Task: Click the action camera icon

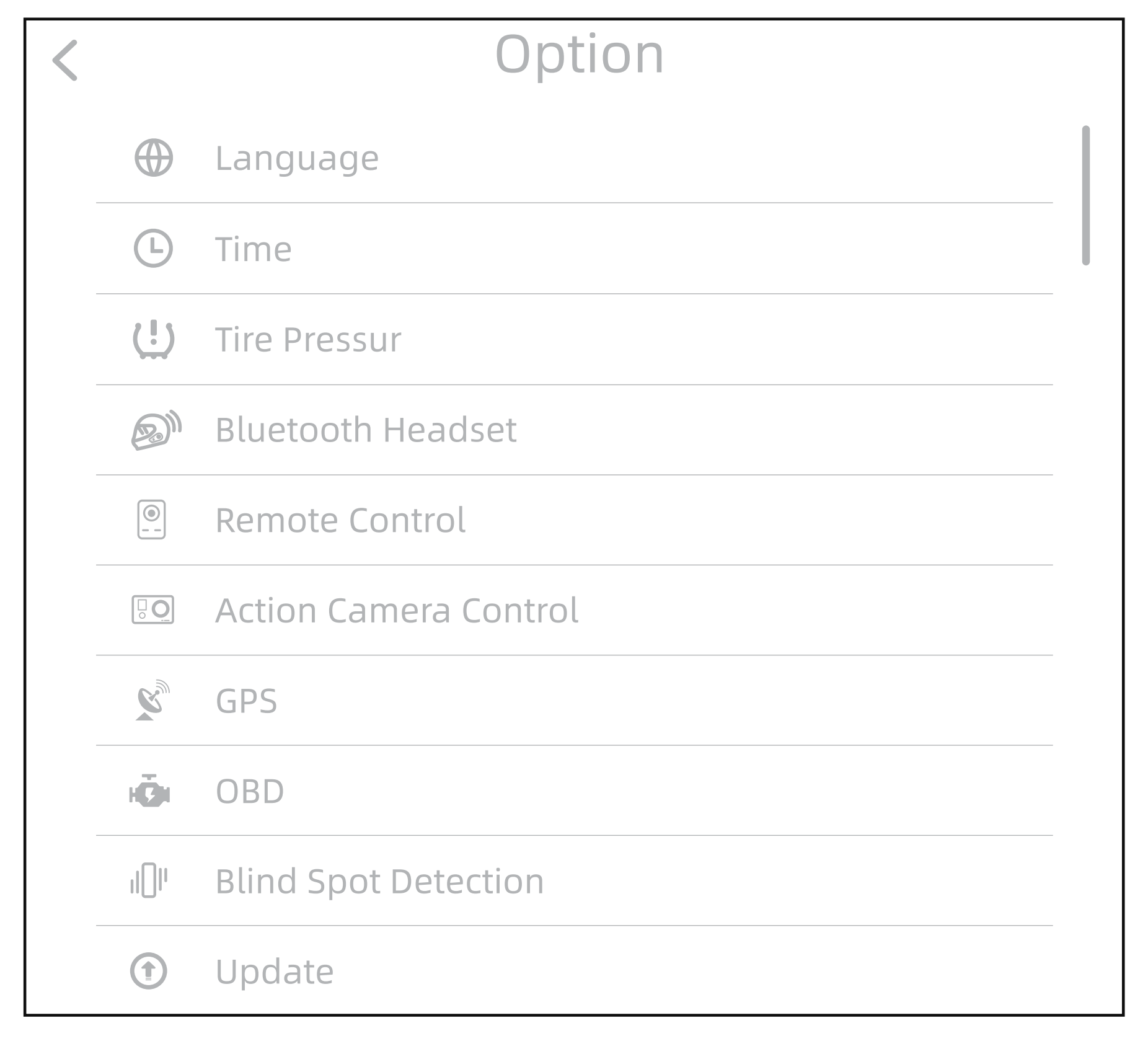Action: pos(153,610)
